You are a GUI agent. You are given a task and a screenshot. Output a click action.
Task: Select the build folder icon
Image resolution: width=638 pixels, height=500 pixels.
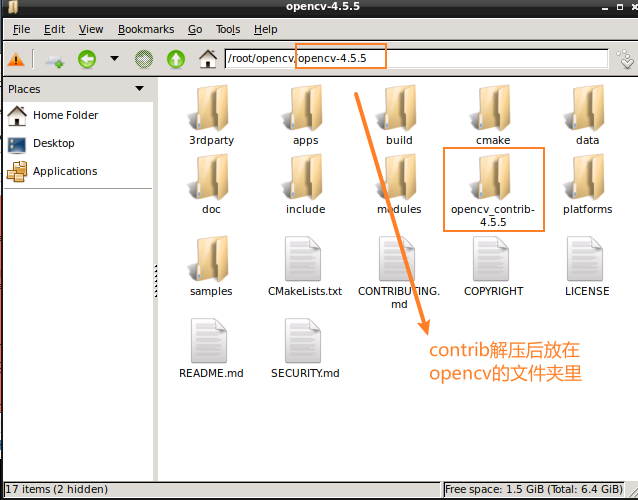pos(399,110)
